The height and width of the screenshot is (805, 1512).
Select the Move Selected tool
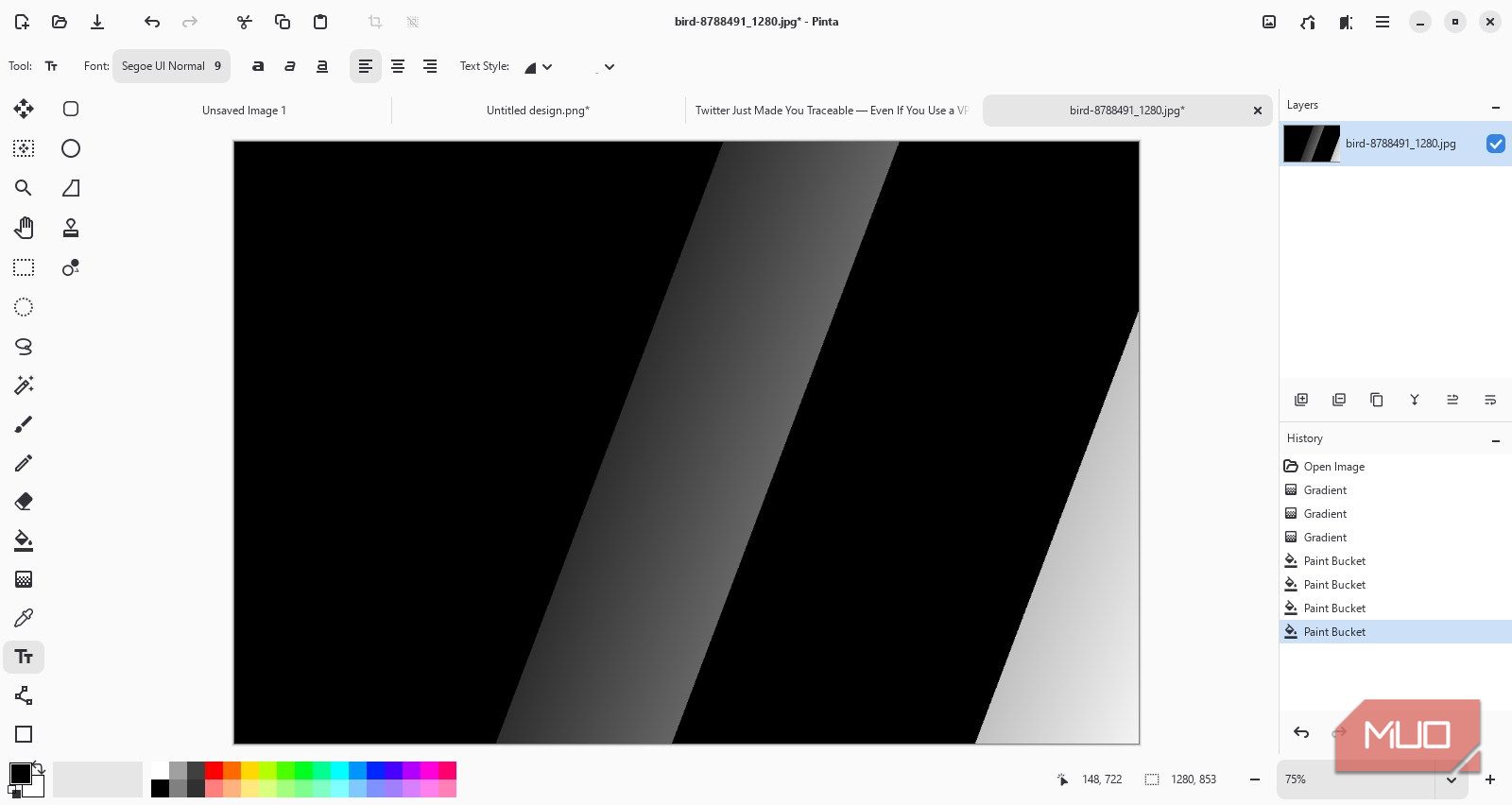(24, 109)
